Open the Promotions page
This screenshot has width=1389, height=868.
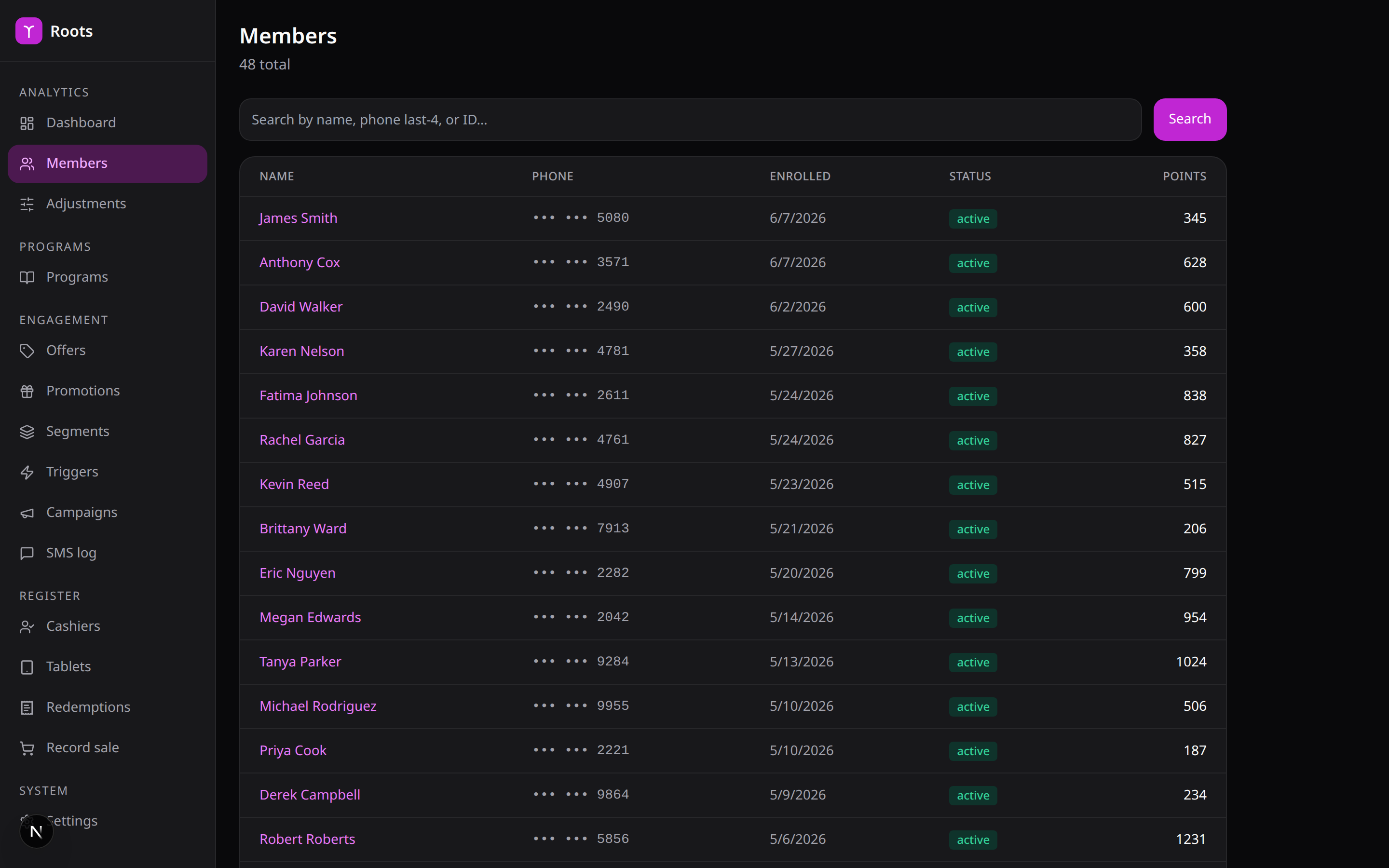(108, 391)
